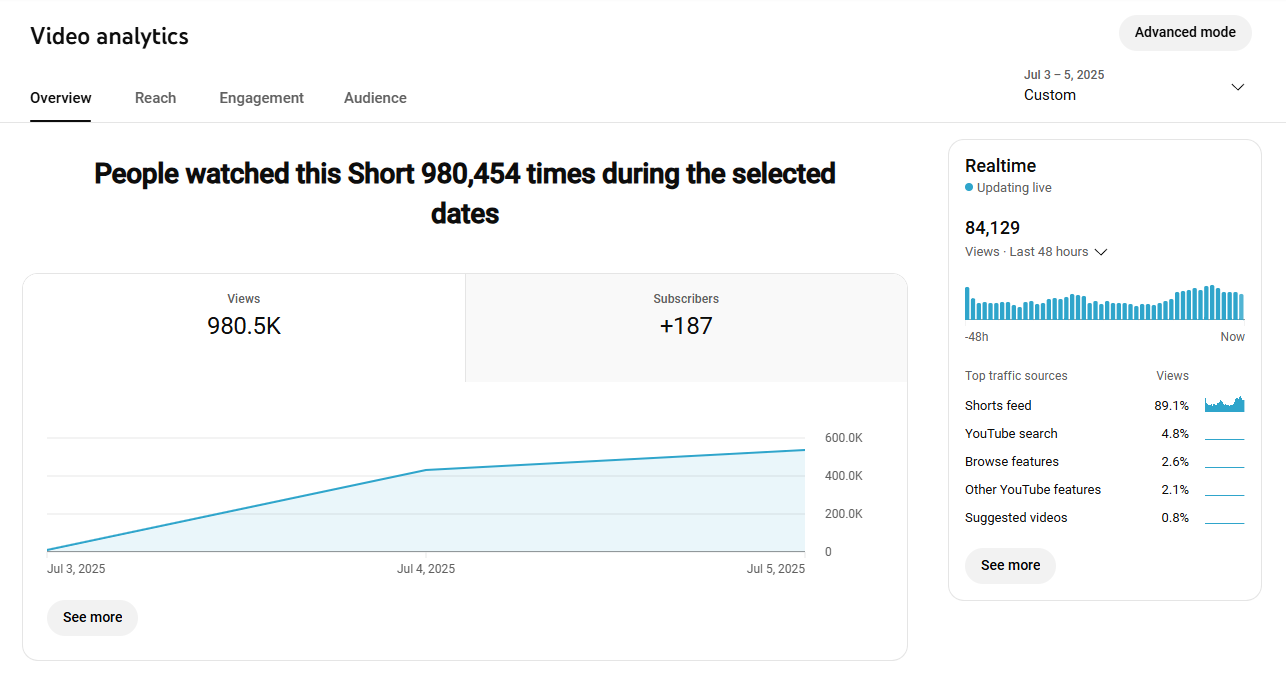Viewport: 1286px width, 680px height.
Task: Switch to the Reach tab
Action: pos(155,98)
